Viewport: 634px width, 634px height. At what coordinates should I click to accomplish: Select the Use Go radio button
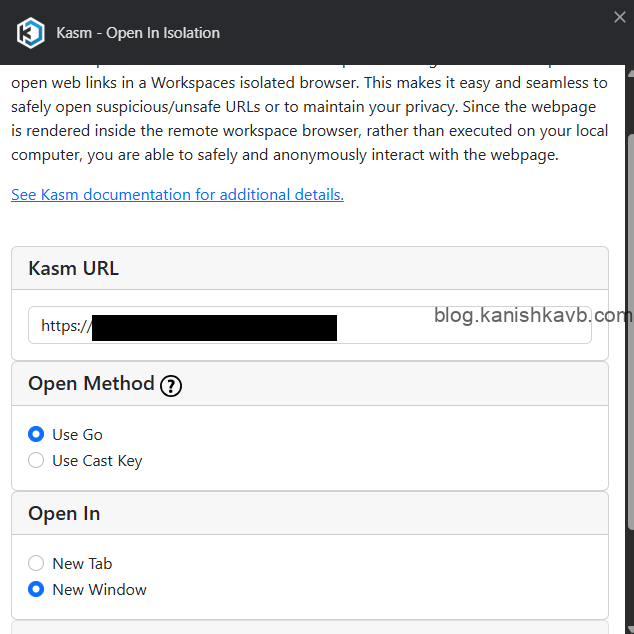point(36,434)
